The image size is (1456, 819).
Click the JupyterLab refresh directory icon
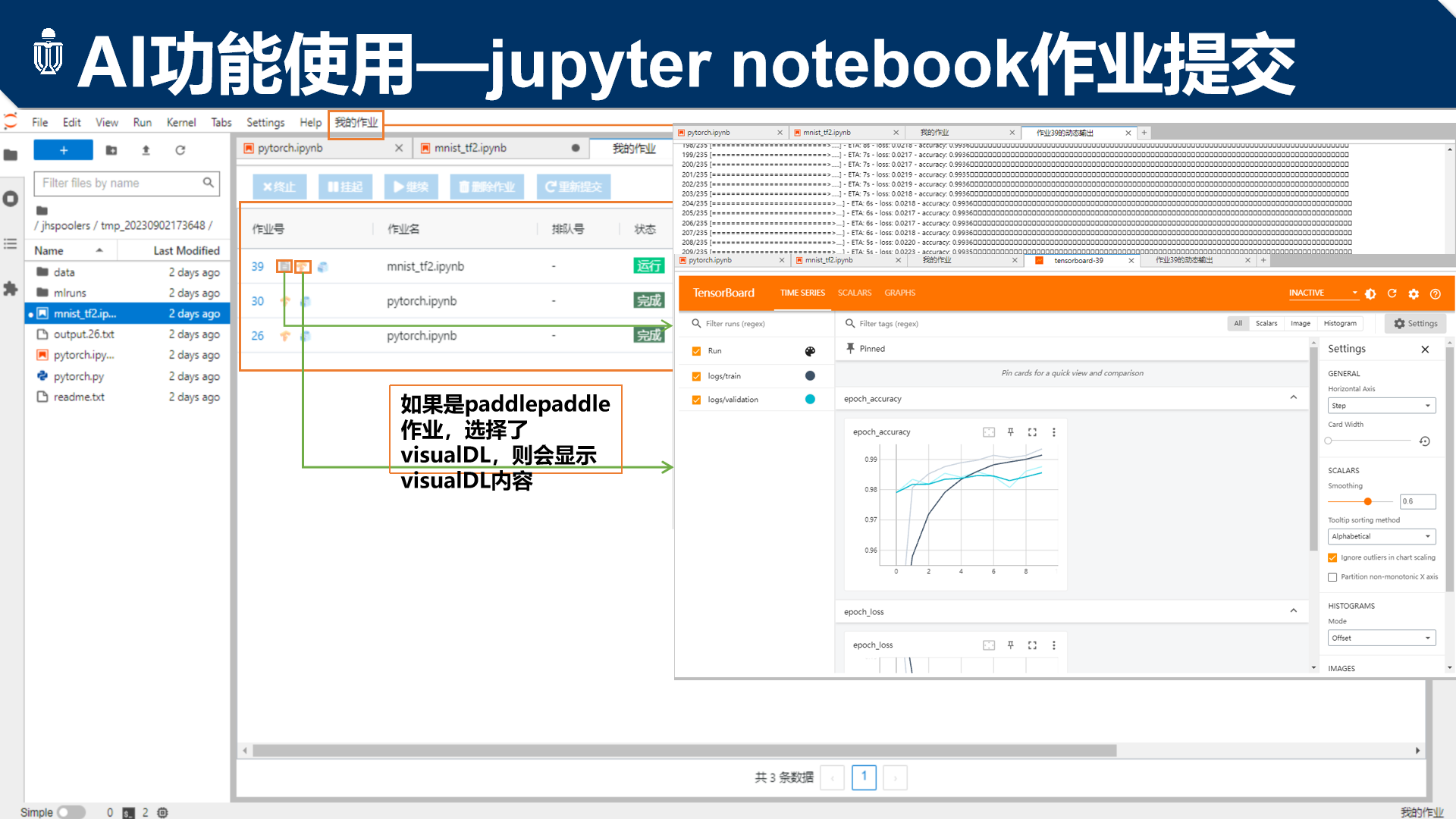180,152
